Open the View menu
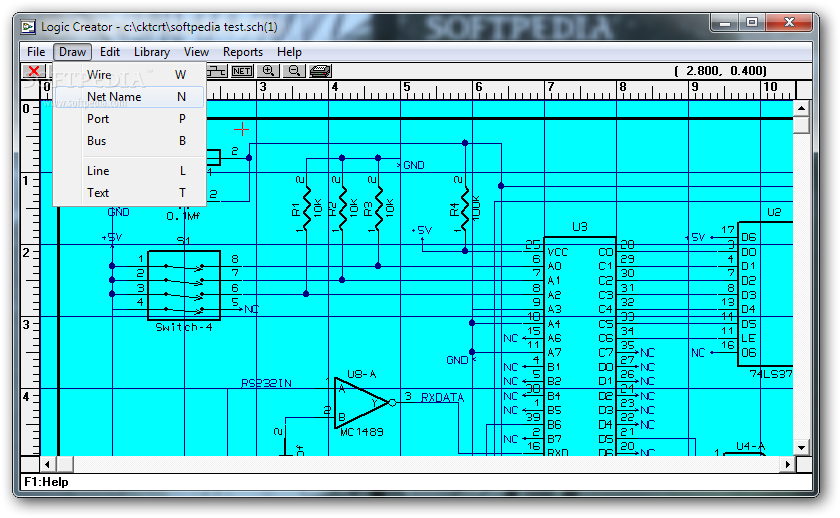 coord(196,52)
